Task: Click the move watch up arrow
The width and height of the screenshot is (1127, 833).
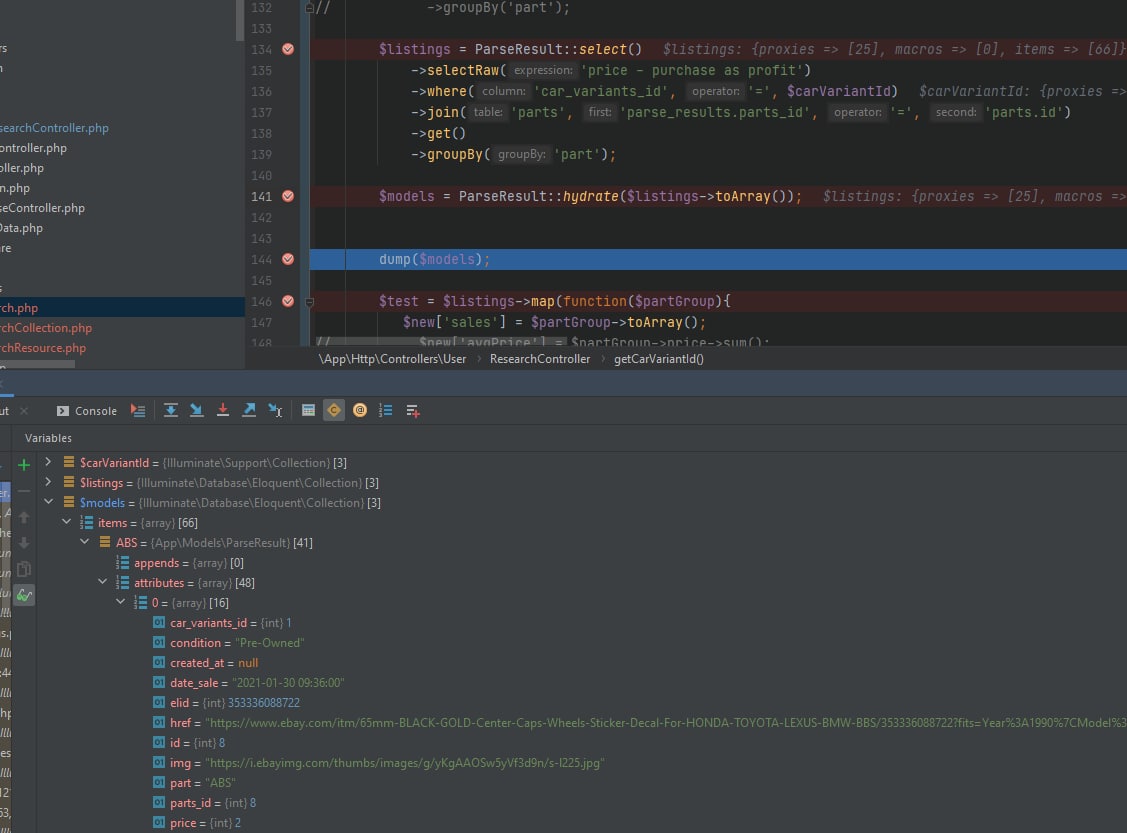Action: (x=24, y=517)
